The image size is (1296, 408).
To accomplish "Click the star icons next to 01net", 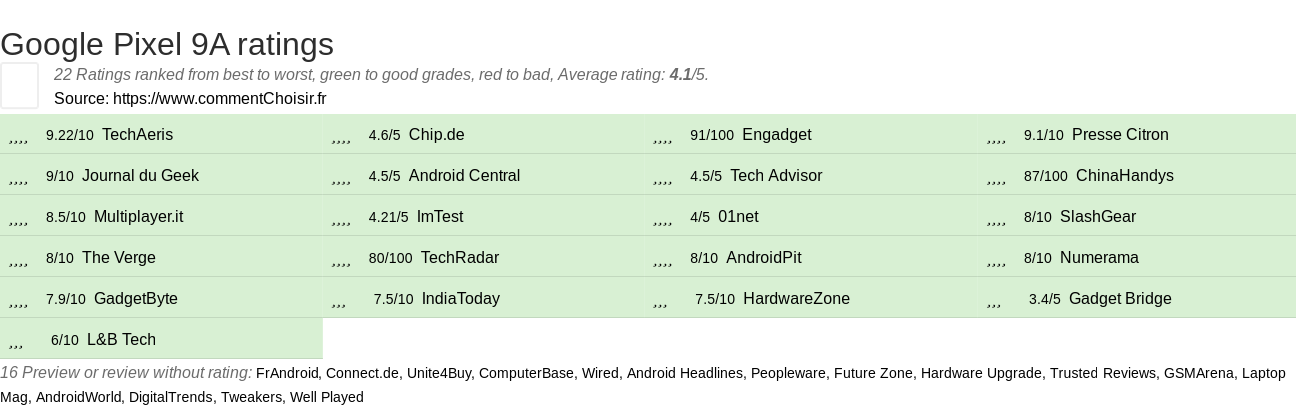I will 662,218.
